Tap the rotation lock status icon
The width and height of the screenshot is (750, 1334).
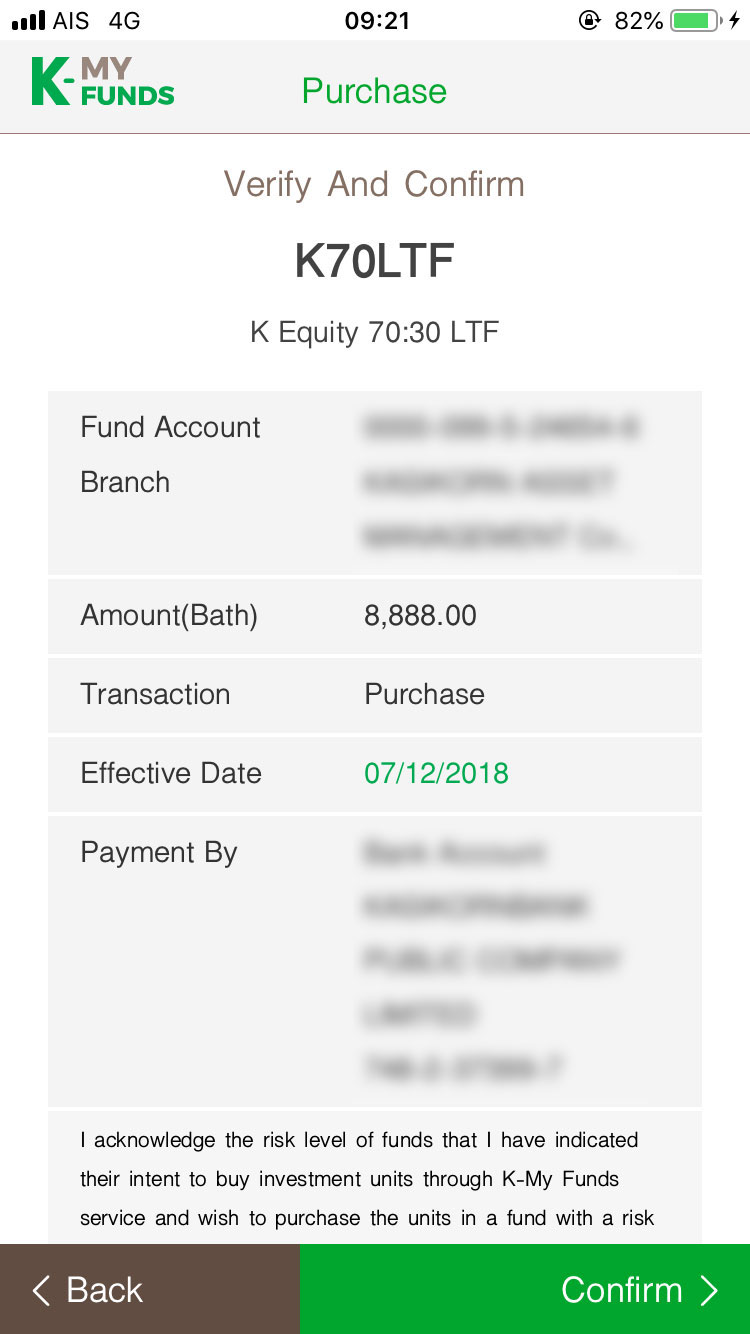pos(590,20)
